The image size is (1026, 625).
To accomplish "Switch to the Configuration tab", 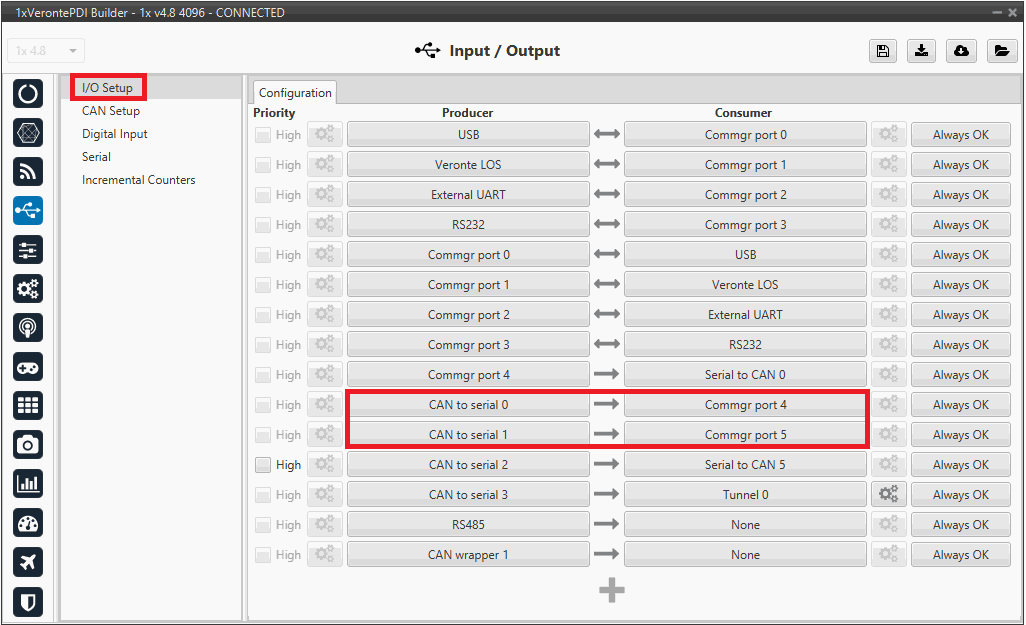I will pos(295,93).
